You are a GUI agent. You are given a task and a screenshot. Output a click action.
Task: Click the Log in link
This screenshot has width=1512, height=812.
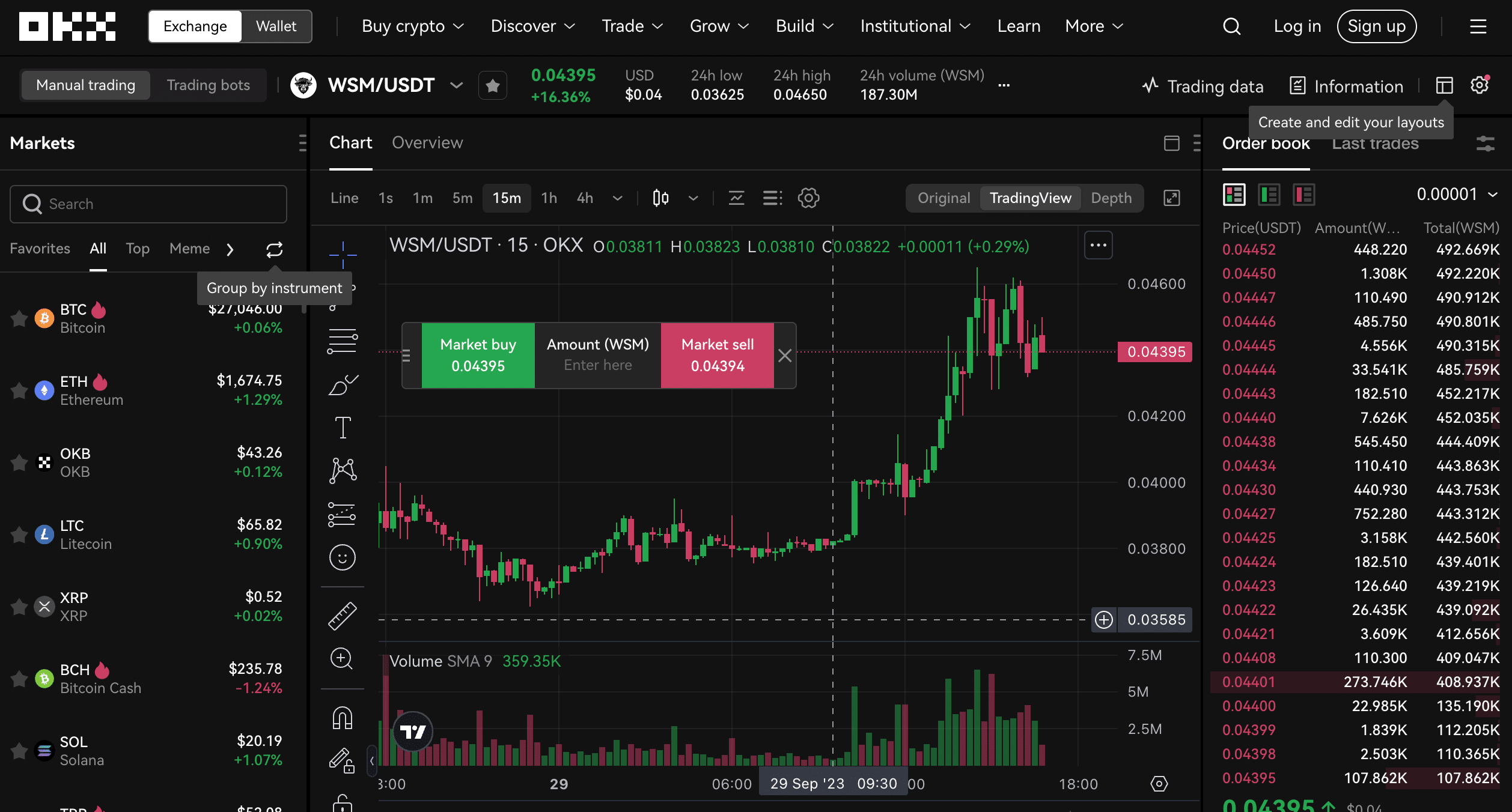[x=1297, y=26]
